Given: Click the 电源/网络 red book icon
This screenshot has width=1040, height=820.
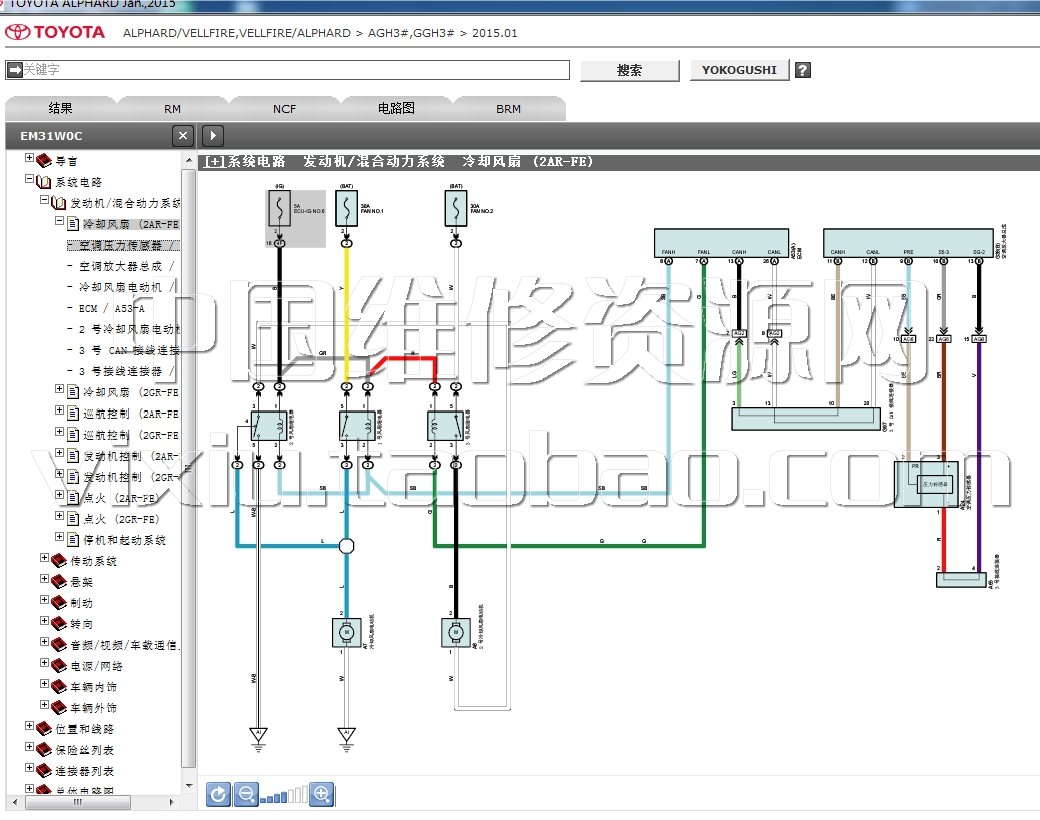Looking at the screenshot, I should [x=59, y=665].
